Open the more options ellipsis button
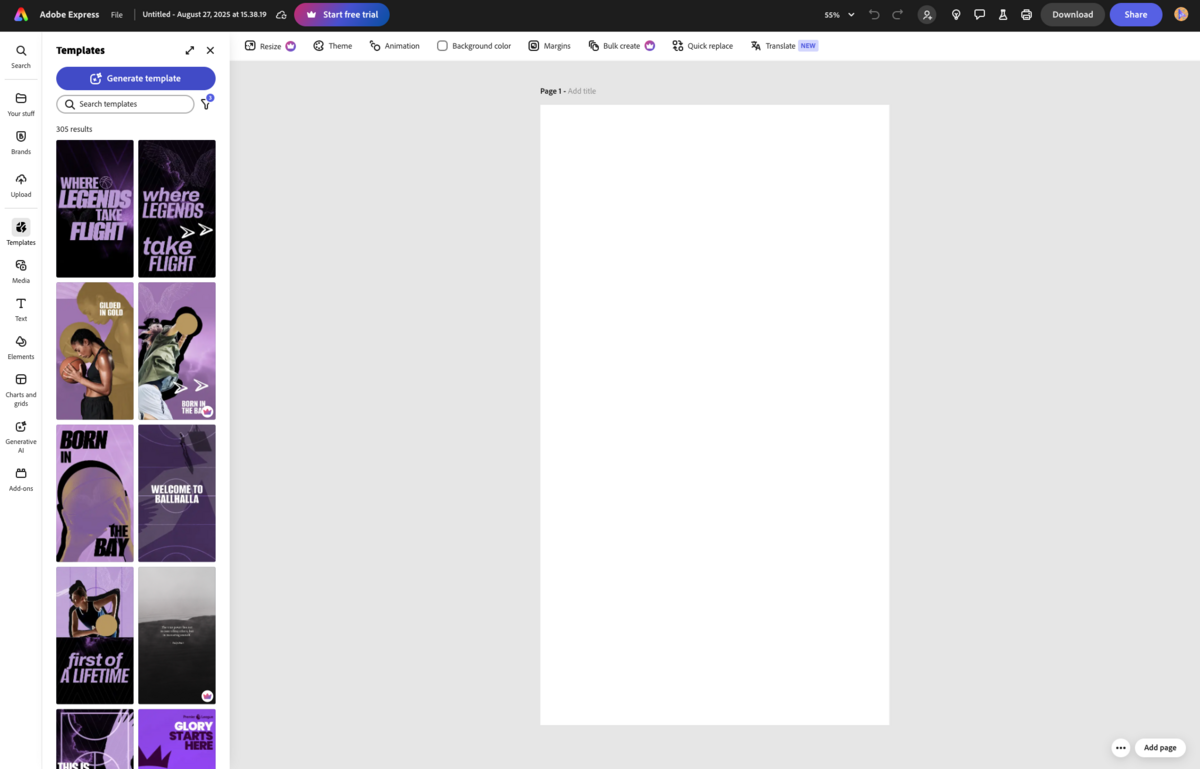Image resolution: width=1200 pixels, height=769 pixels. [x=1121, y=748]
